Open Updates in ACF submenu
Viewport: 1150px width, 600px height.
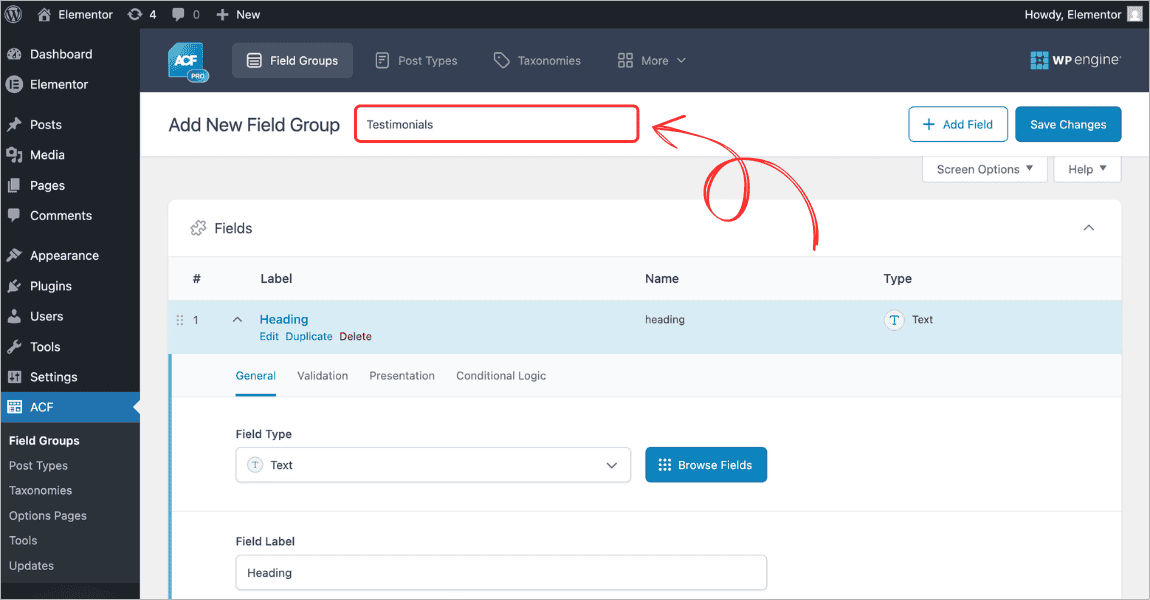[x=32, y=566]
